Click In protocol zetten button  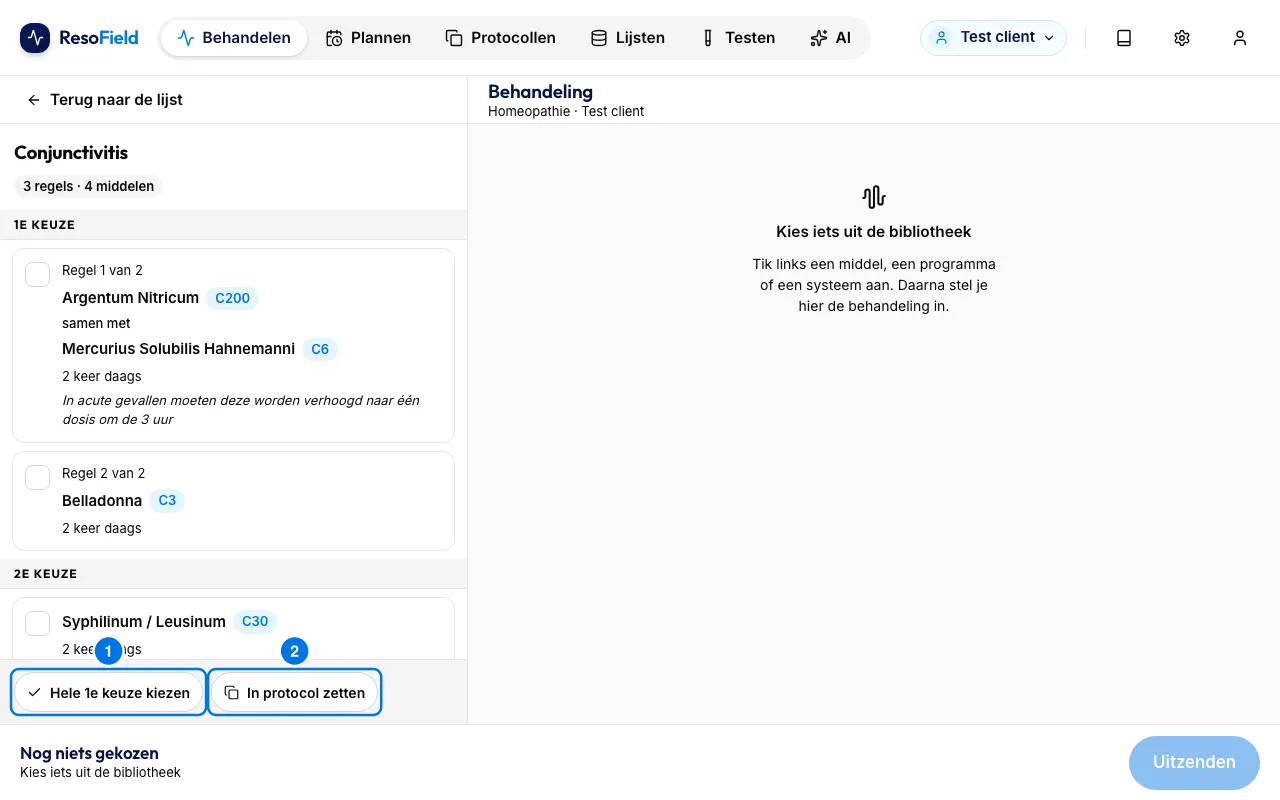pos(295,692)
